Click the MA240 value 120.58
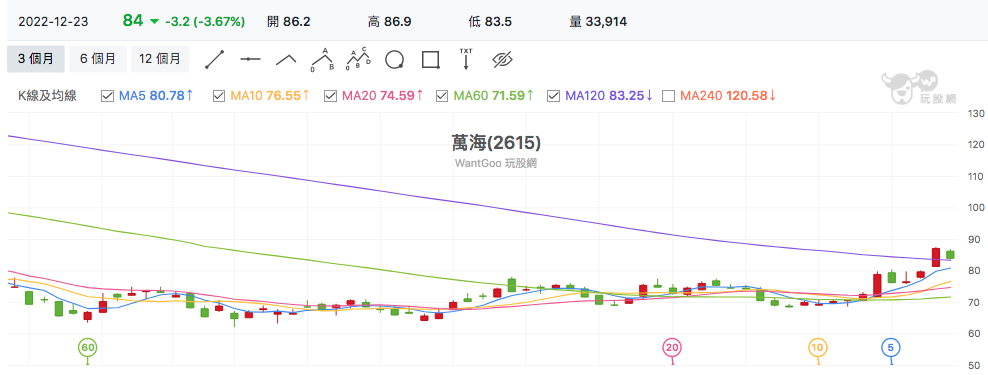Screen dimensions: 988x375 (x=747, y=96)
